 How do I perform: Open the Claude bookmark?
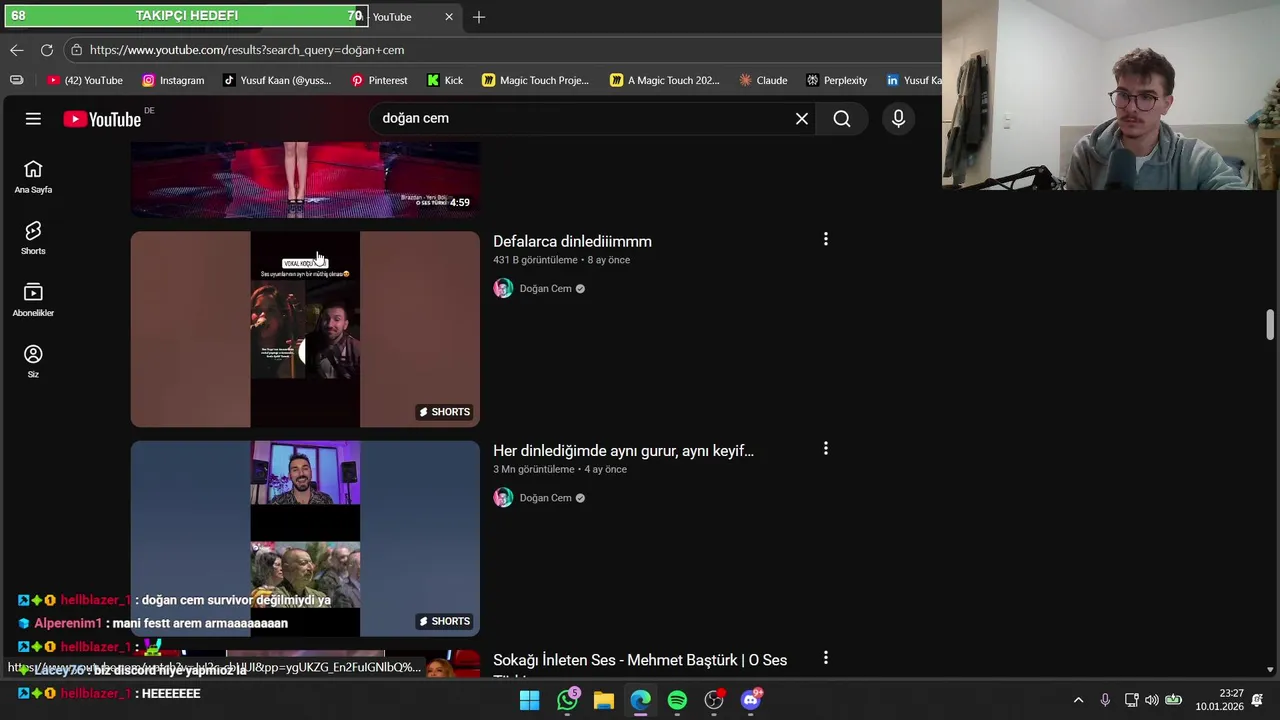[763, 80]
